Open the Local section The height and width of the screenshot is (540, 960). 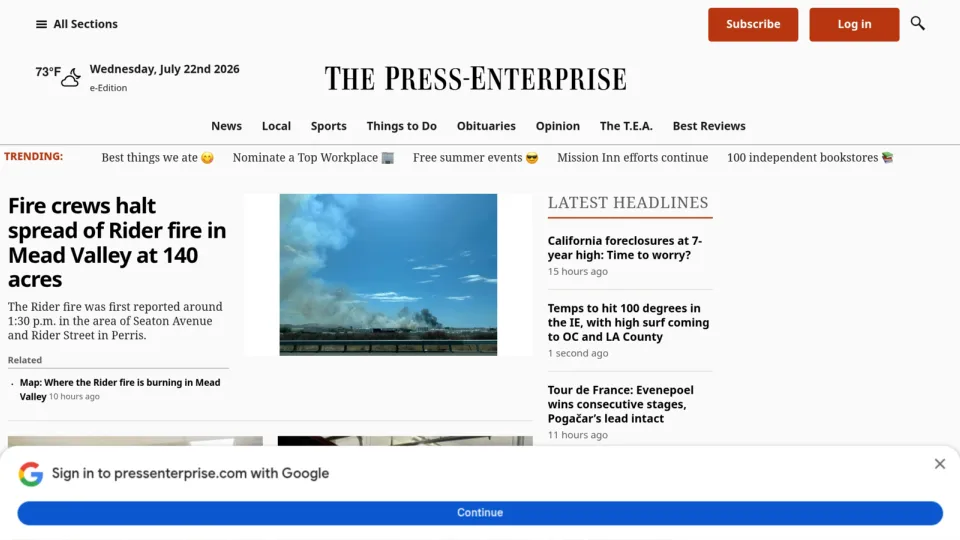[276, 126]
